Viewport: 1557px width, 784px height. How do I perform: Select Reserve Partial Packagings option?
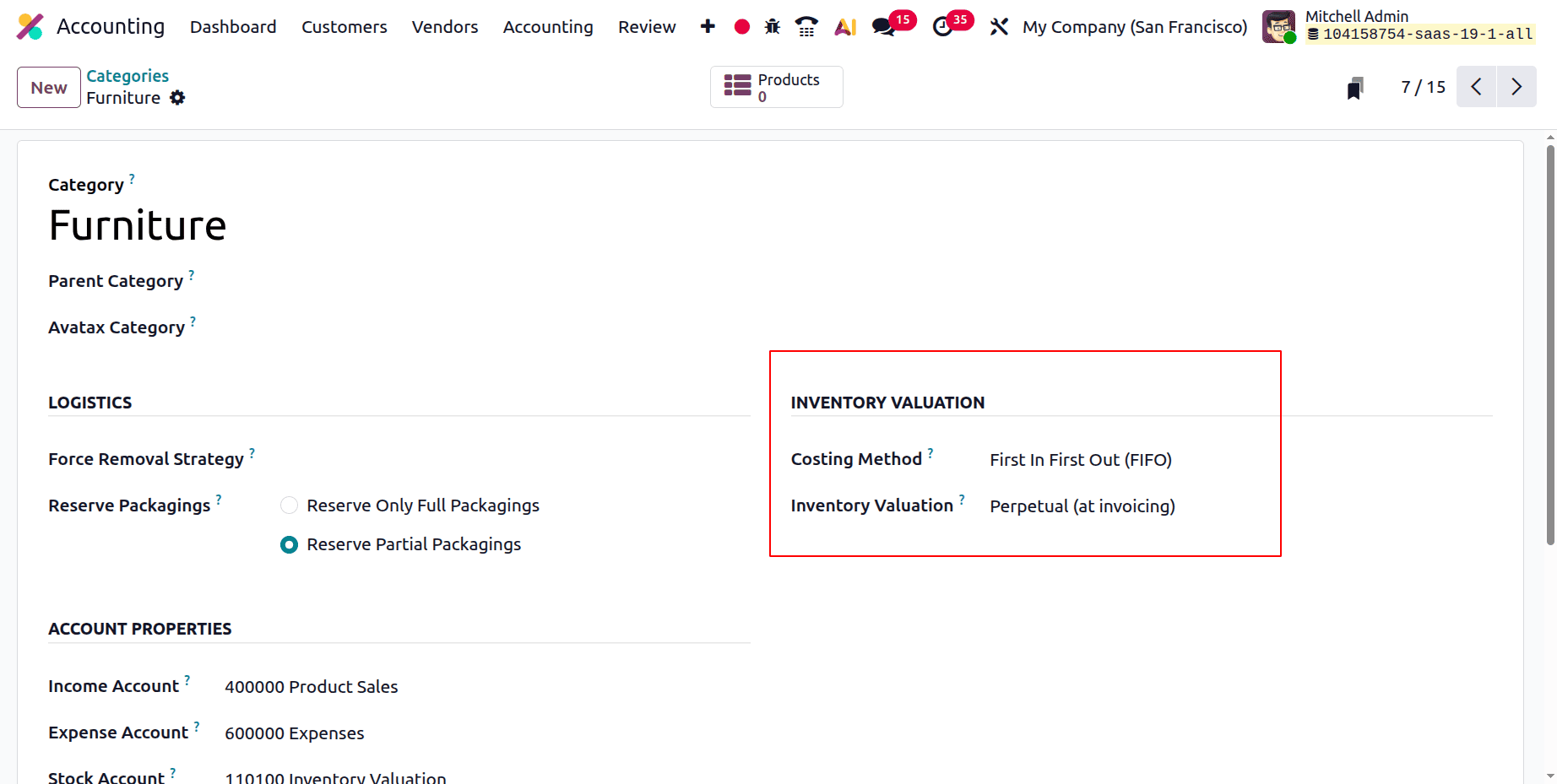pyautogui.click(x=289, y=545)
